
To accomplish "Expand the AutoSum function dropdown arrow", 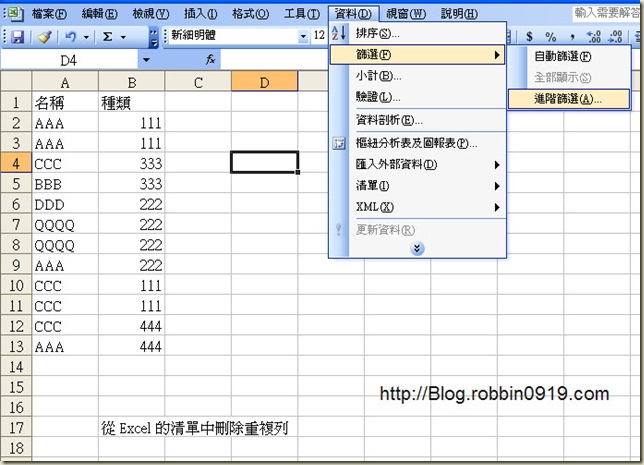I will pos(123,37).
